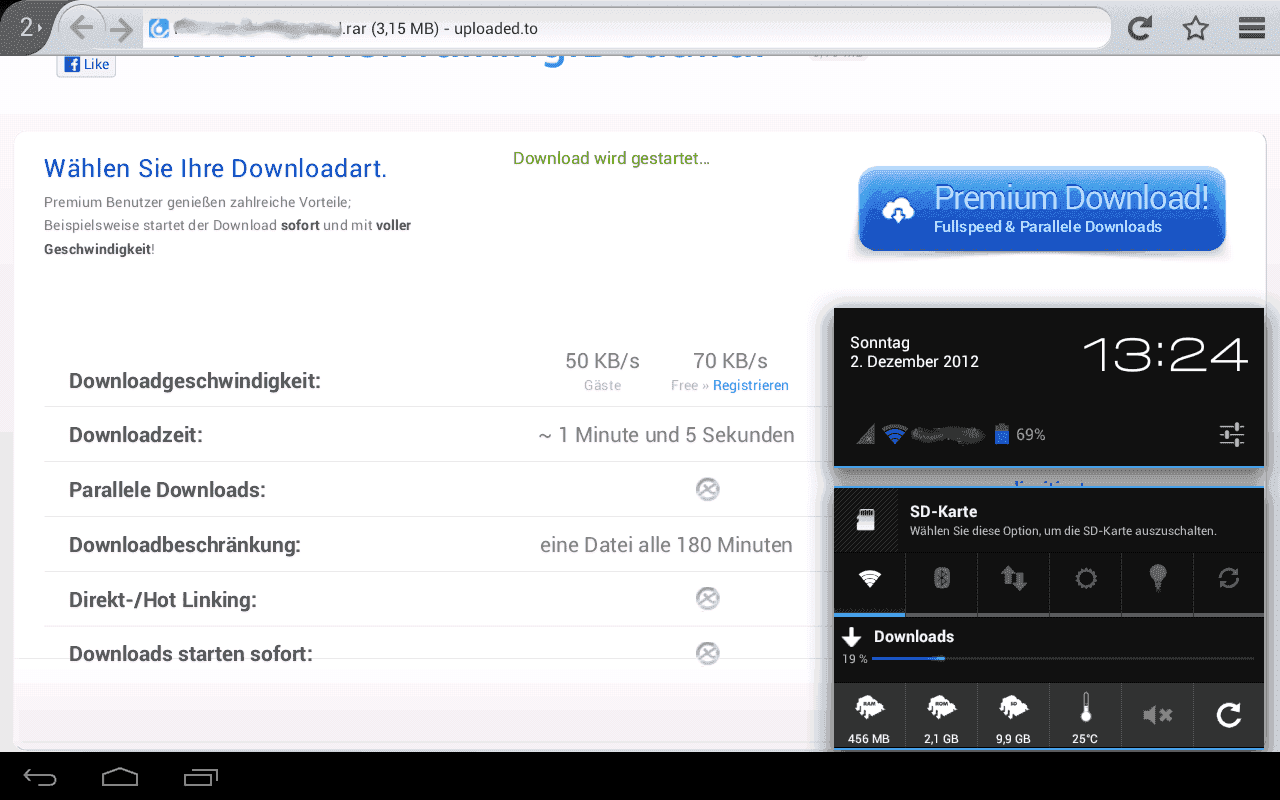
Task: Like the page on Facebook
Action: 86,64
